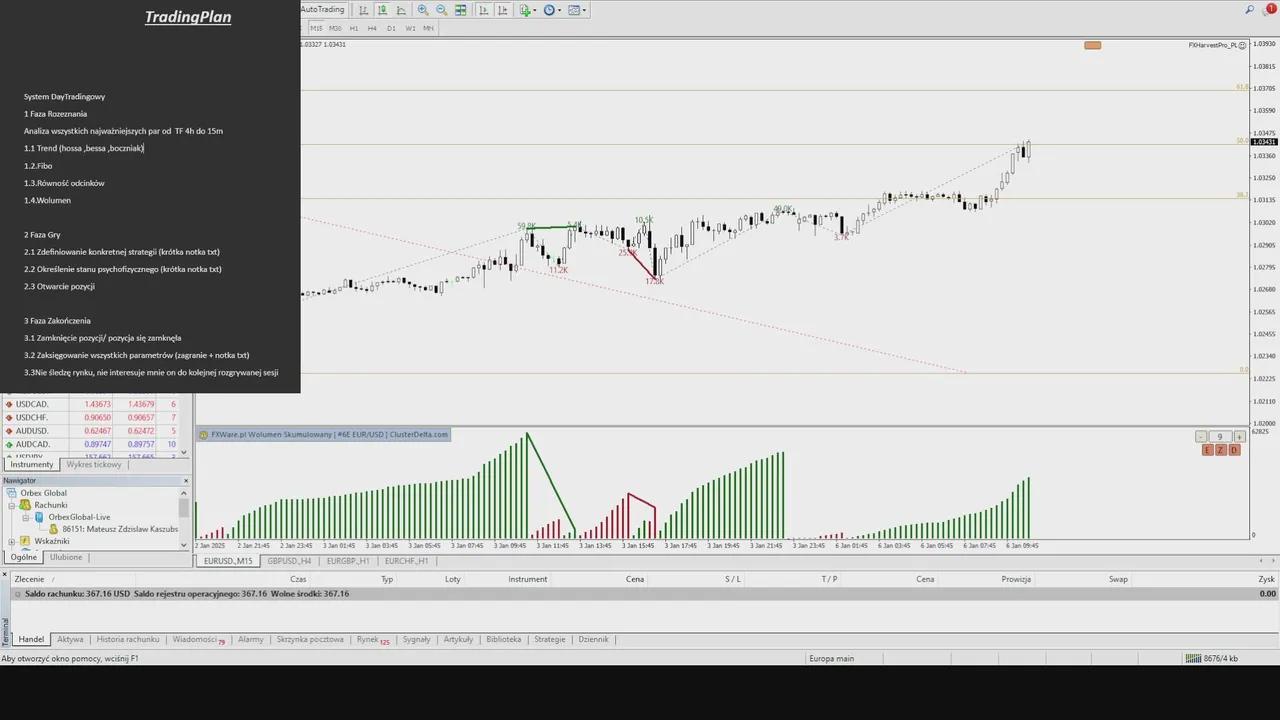The image size is (1280, 720).
Task: Click the orange rectangle on chart
Action: point(1092,45)
